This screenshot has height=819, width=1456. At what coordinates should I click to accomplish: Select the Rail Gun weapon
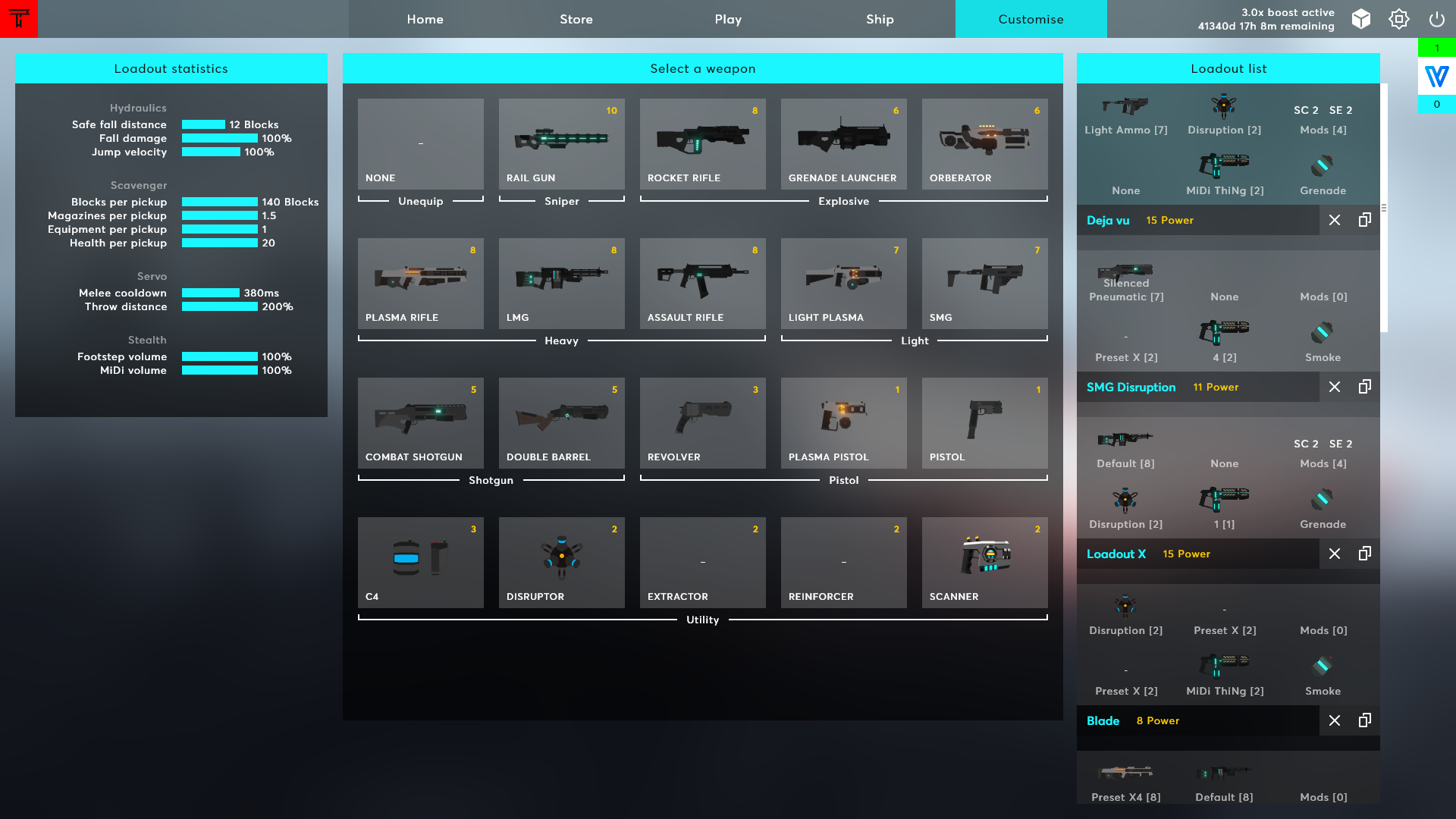coord(561,144)
